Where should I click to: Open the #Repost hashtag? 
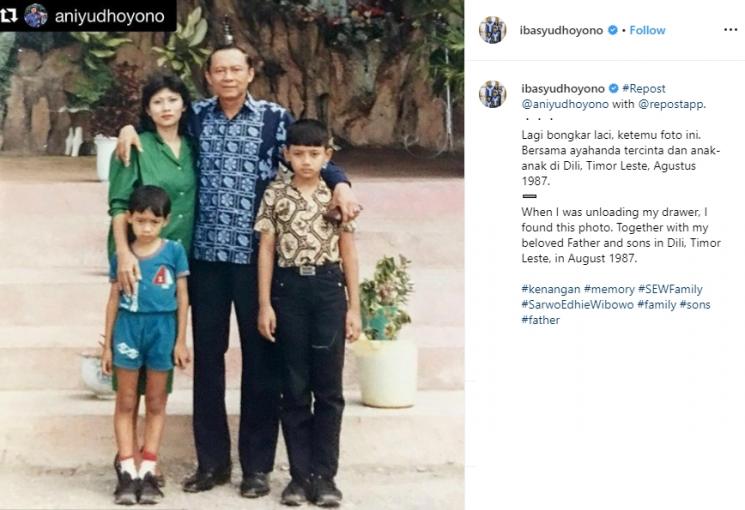point(644,89)
